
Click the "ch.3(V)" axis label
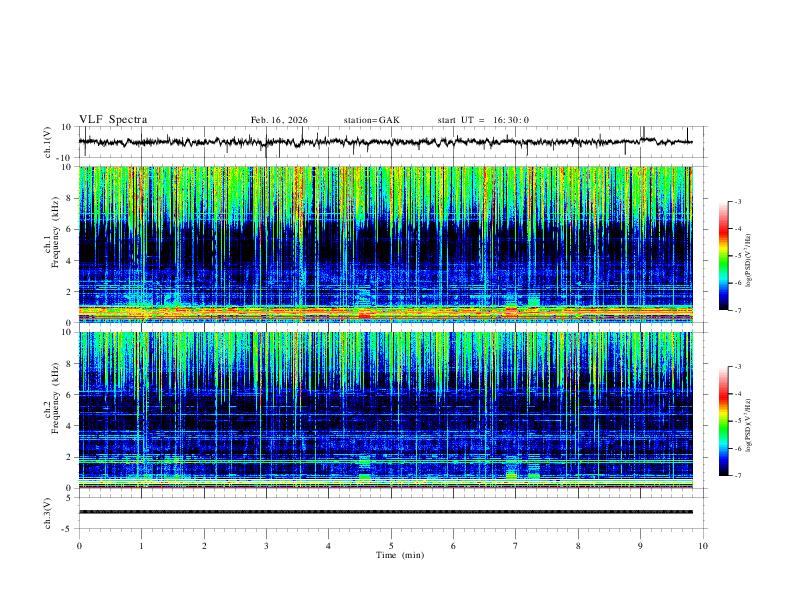click(47, 513)
